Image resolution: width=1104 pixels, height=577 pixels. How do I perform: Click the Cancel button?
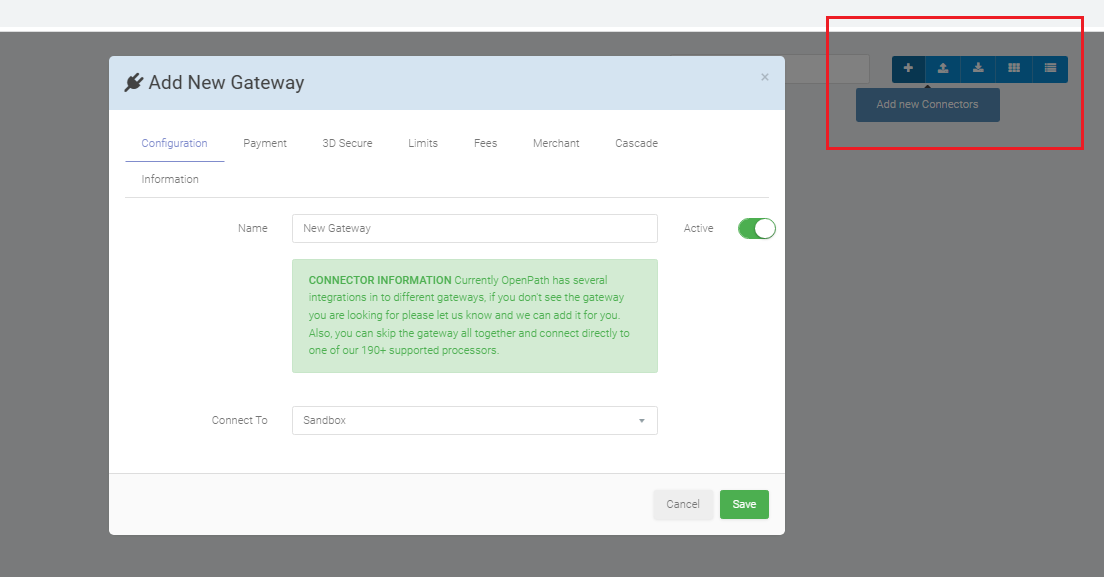683,505
